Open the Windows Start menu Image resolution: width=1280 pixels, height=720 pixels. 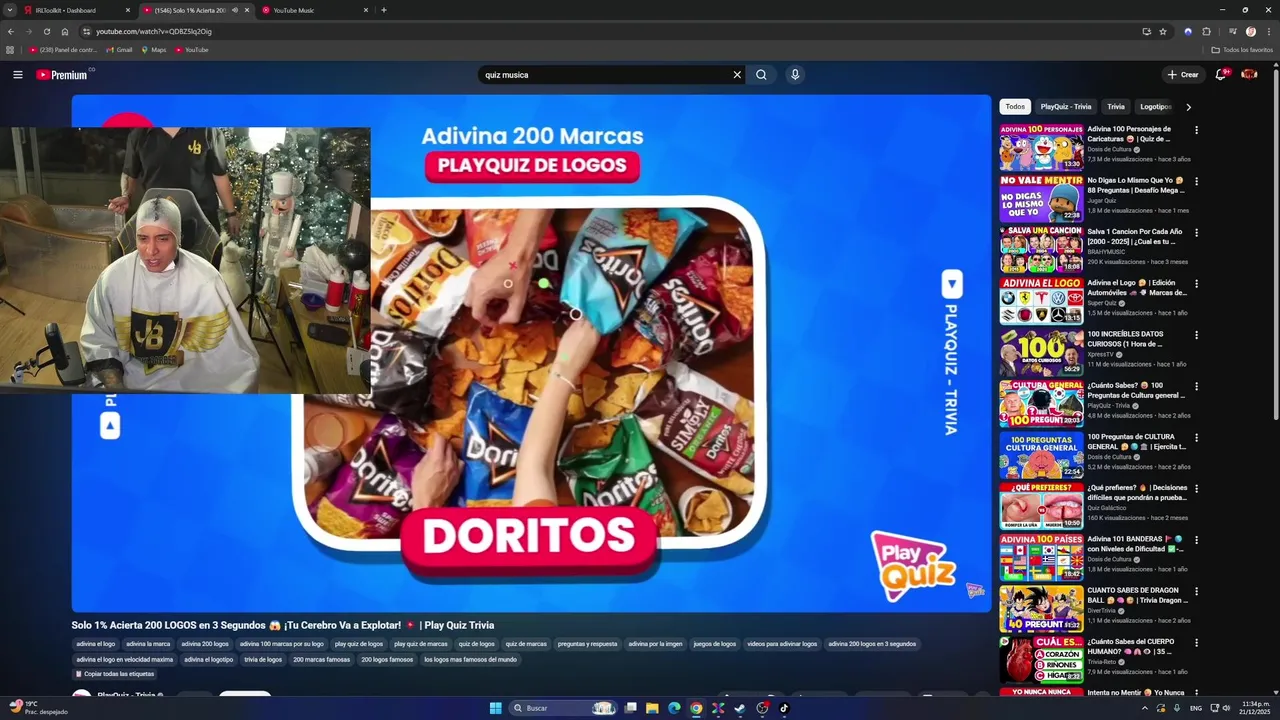(495, 708)
